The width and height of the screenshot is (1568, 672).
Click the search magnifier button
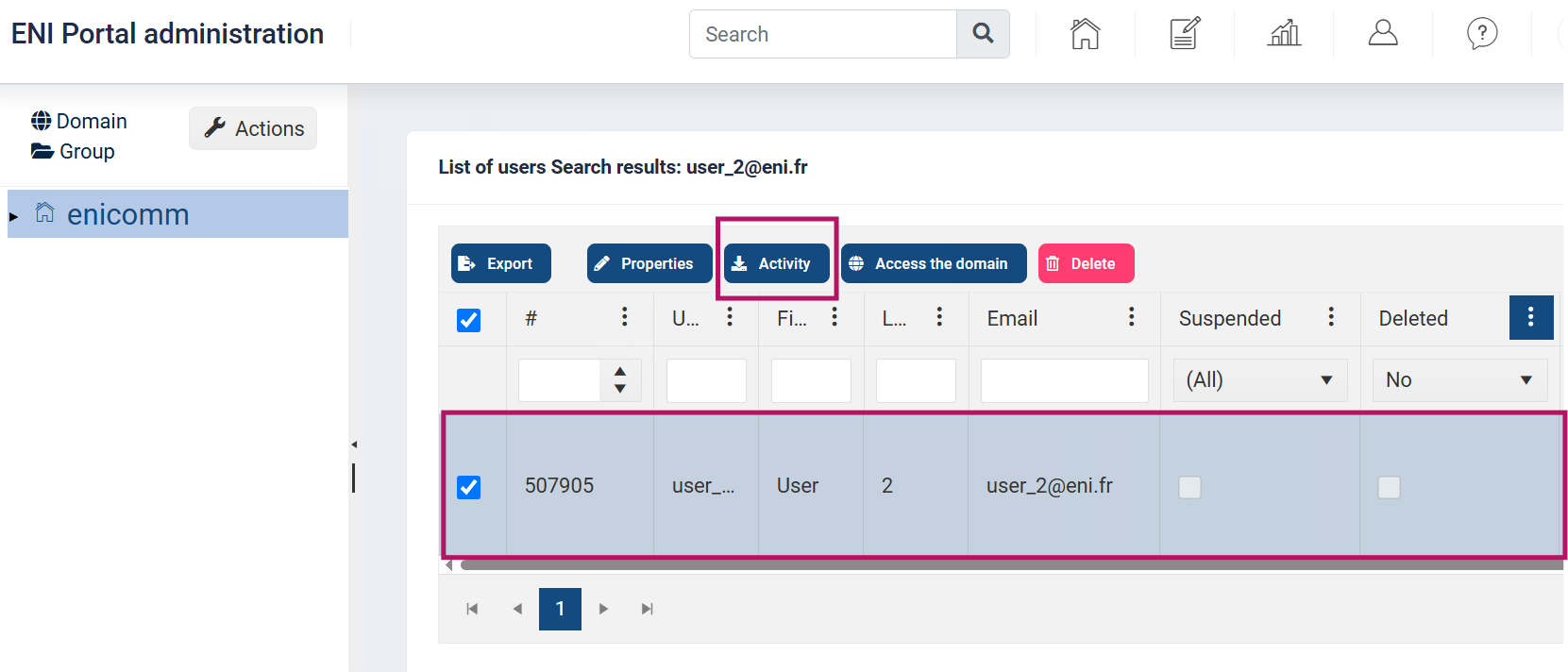(983, 34)
